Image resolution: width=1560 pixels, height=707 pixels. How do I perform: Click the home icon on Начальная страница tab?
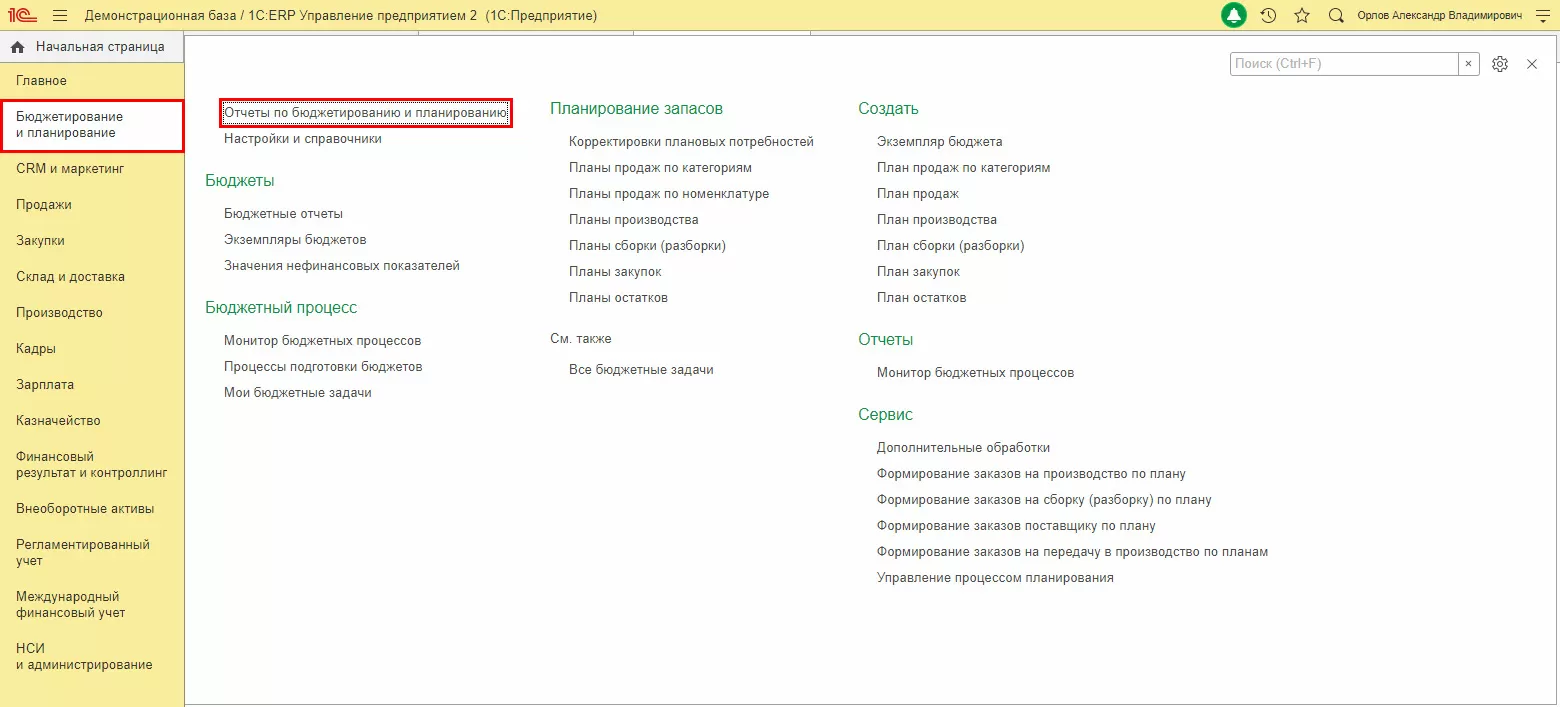[17, 47]
